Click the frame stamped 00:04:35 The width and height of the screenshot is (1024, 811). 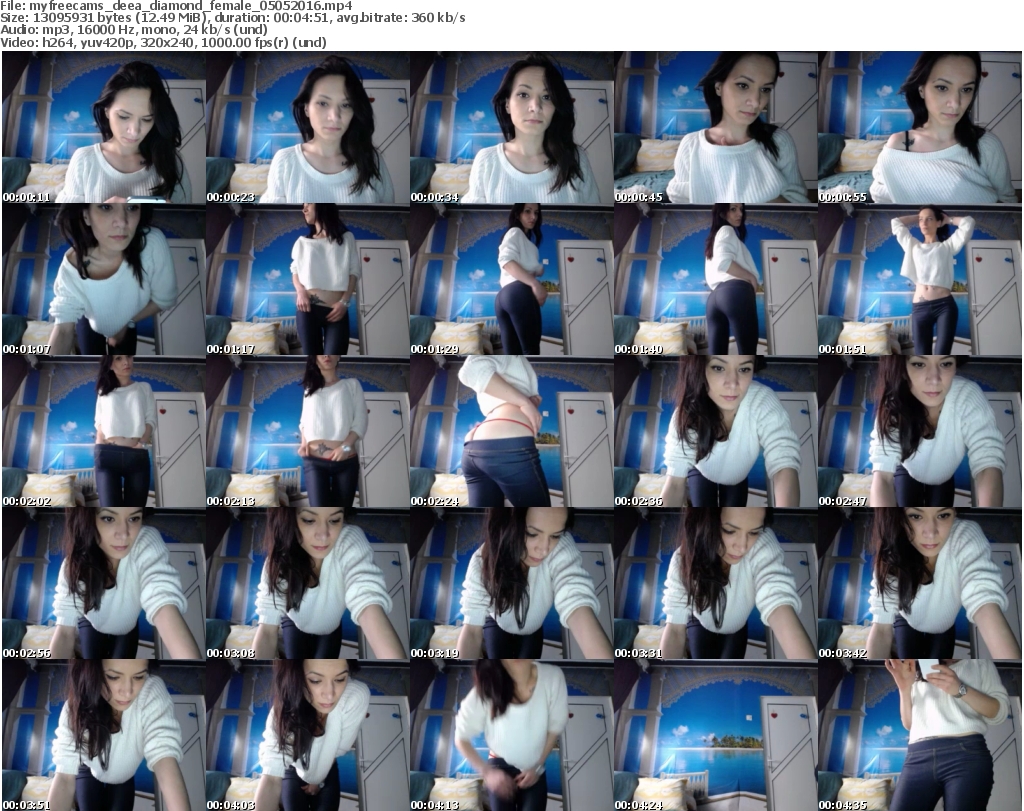point(920,735)
